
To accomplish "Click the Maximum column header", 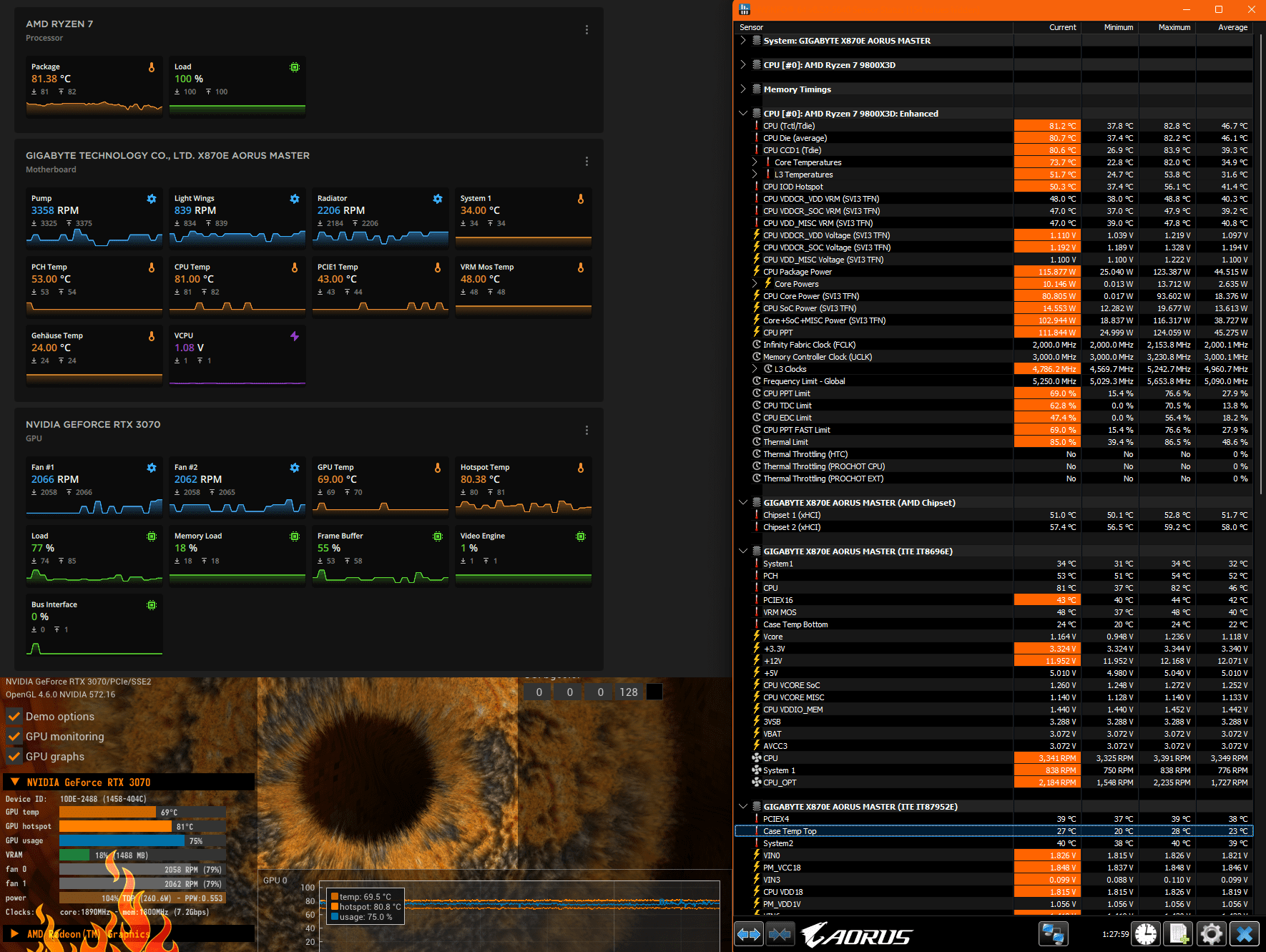I will point(1167,27).
